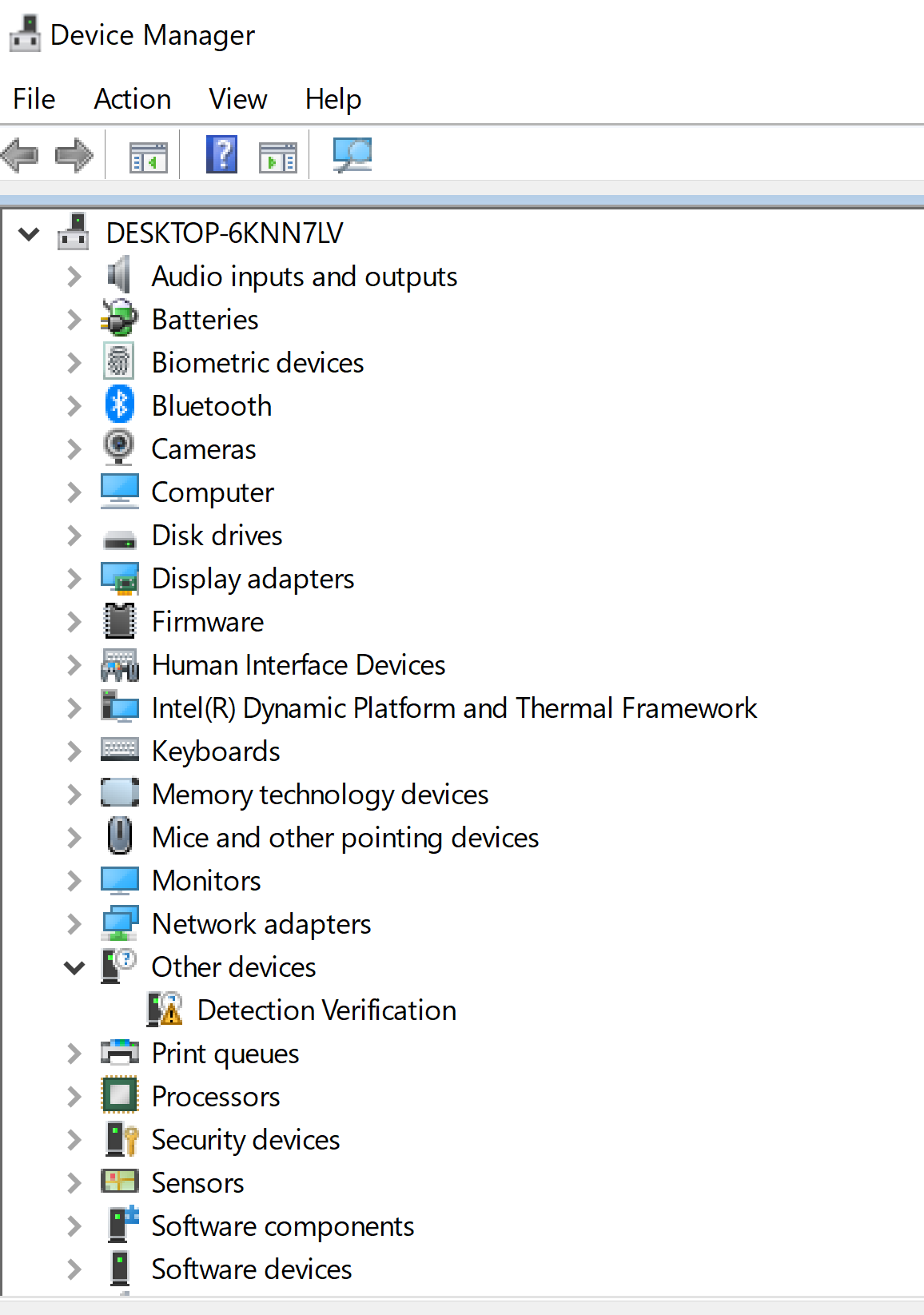This screenshot has width=924, height=1315.
Task: Click the blue Help question mark icon
Action: coord(221,155)
